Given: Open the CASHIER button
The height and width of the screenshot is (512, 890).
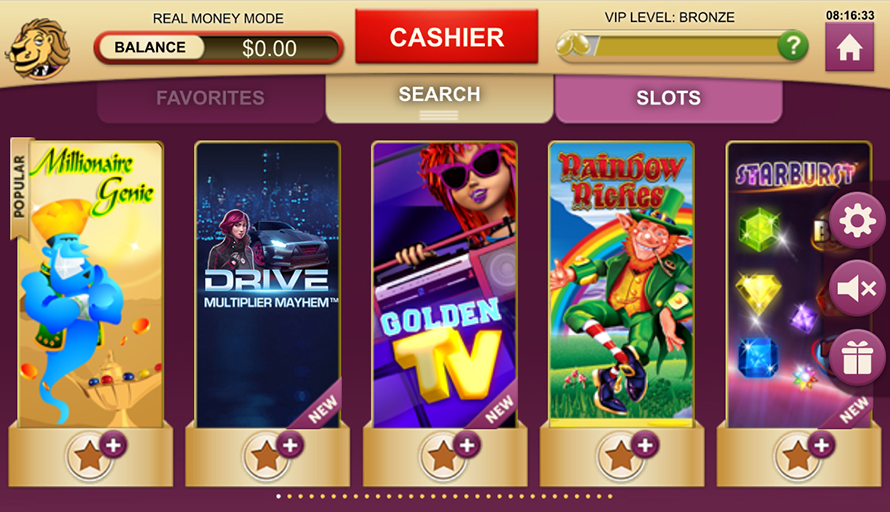Looking at the screenshot, I should (x=447, y=37).
